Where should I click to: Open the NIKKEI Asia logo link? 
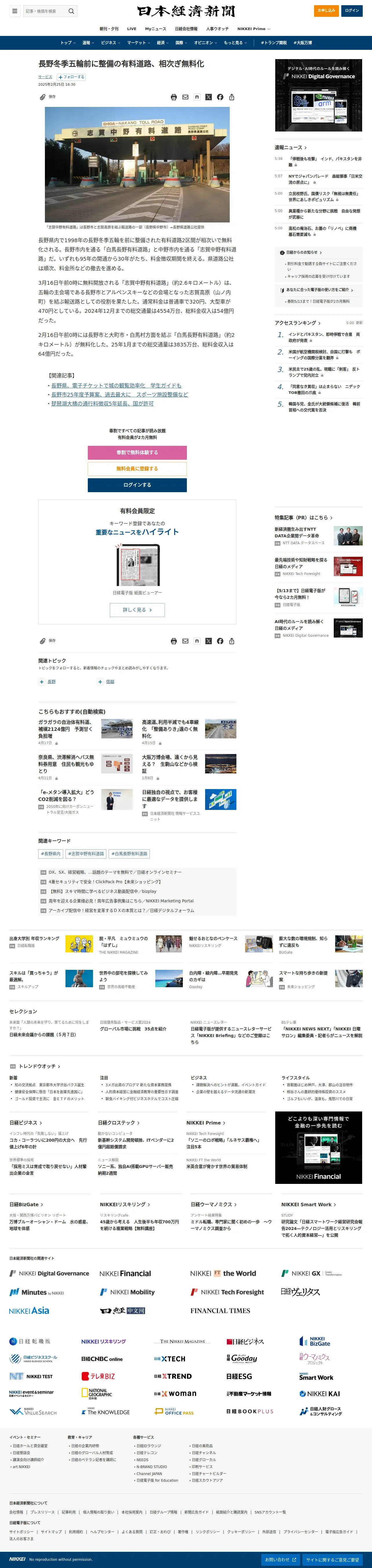tap(29, 1310)
